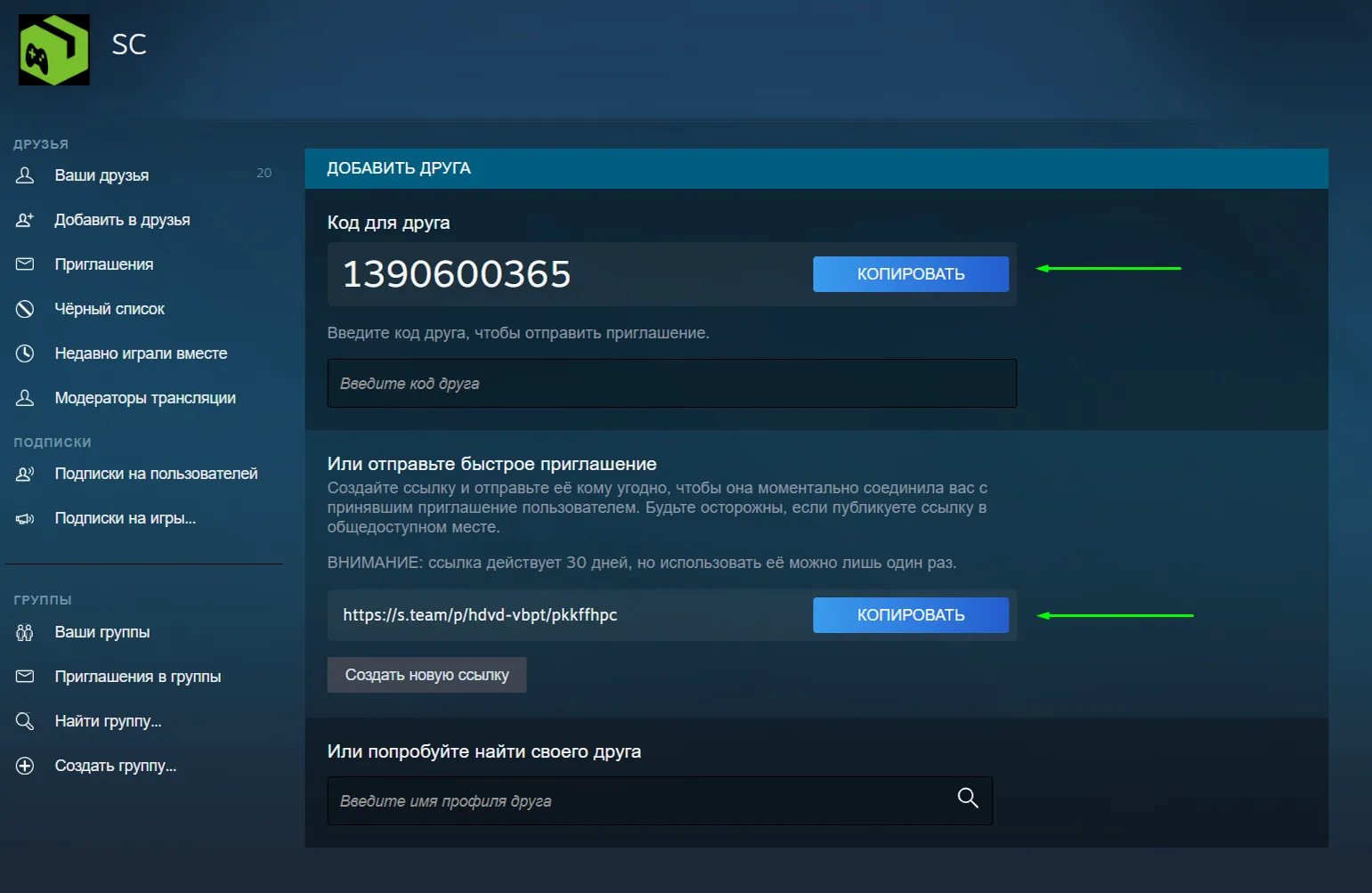
Task: Open the SC profile name link
Action: (x=129, y=45)
